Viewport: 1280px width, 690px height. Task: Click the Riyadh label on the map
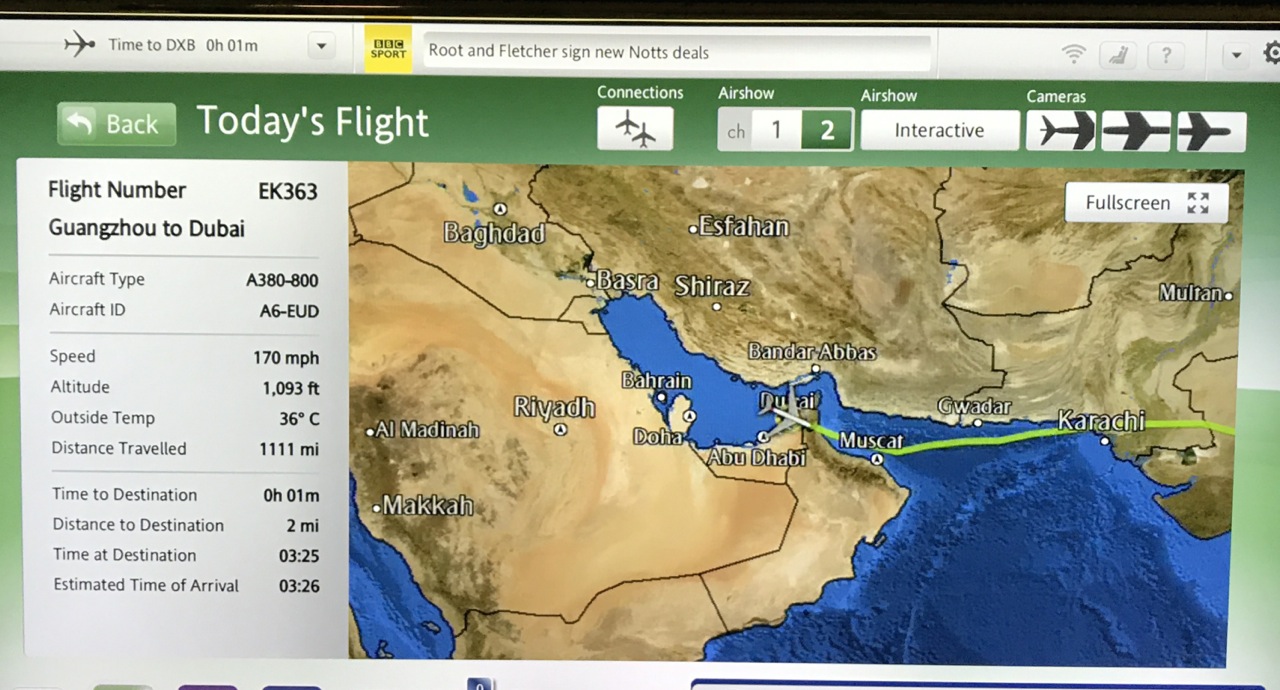pyautogui.click(x=554, y=407)
